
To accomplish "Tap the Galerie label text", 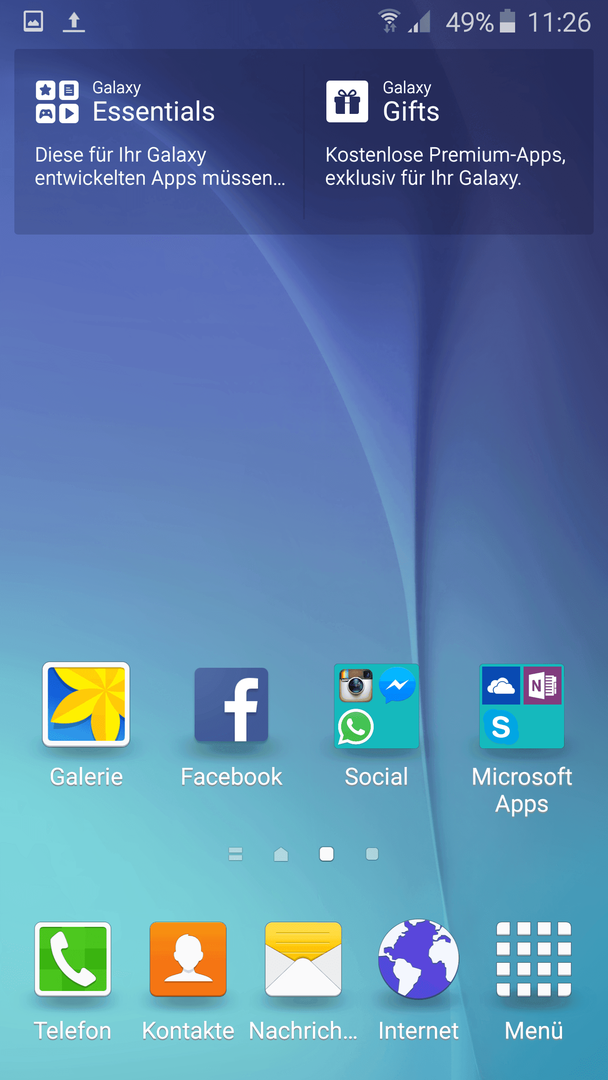I will click(x=86, y=777).
